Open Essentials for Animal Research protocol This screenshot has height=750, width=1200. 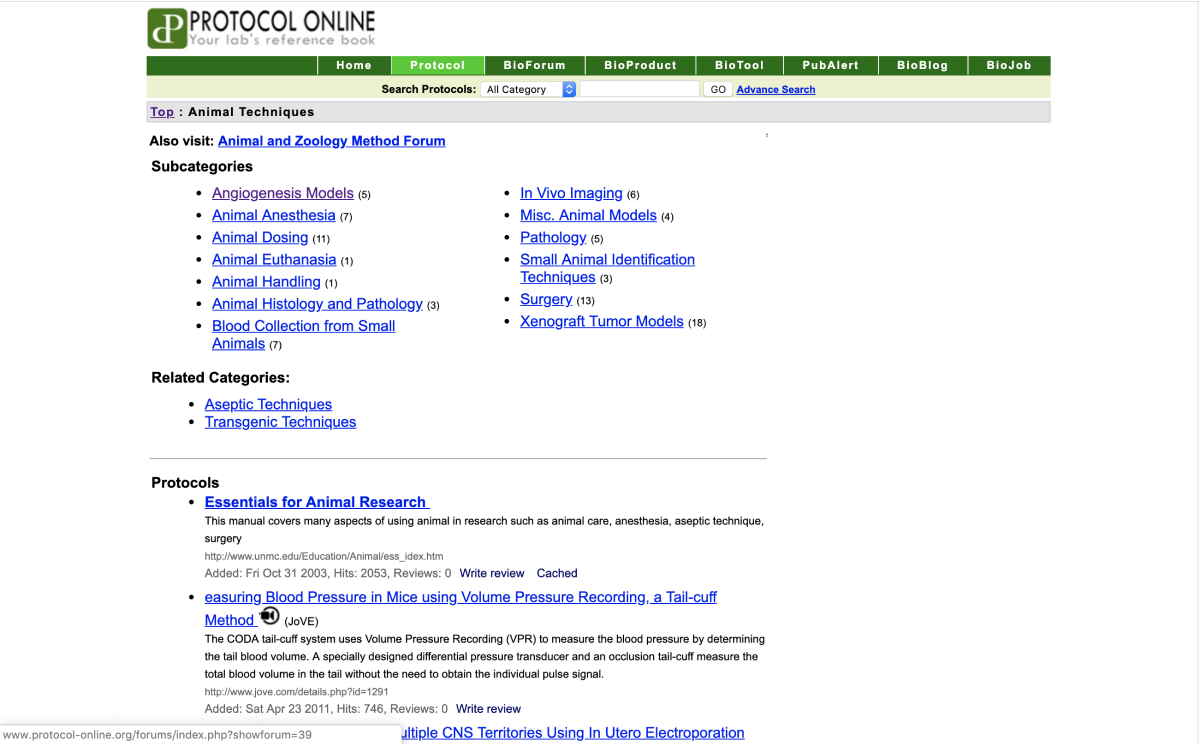point(316,502)
